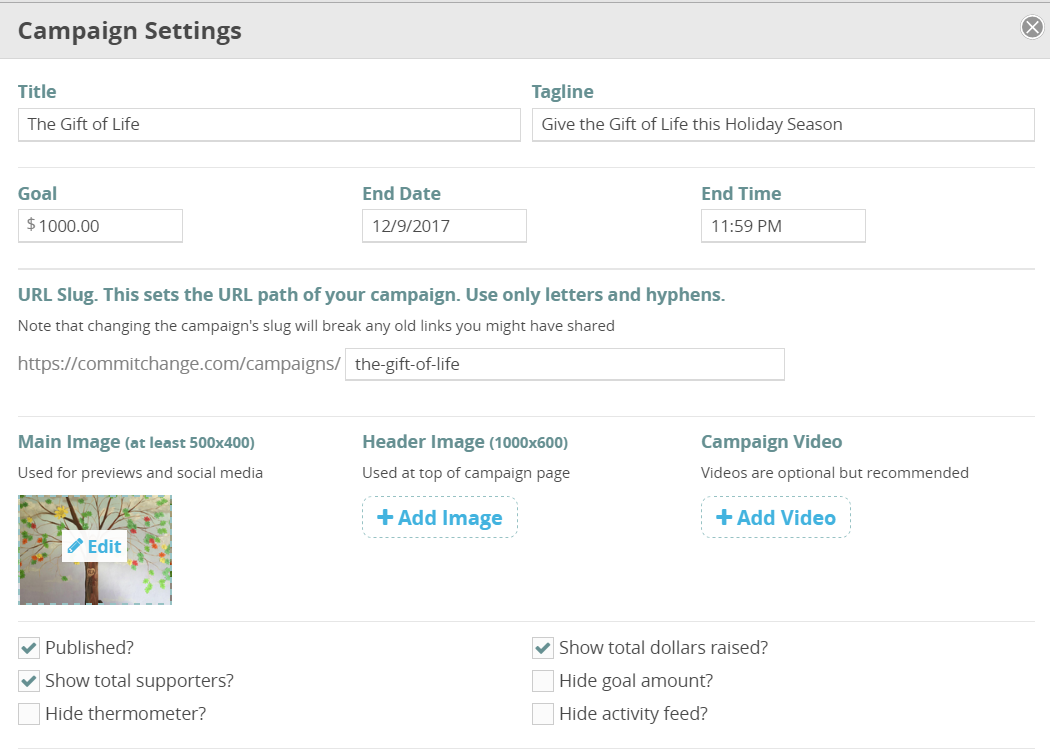The image size is (1050, 754).
Task: Uncheck Show total dollars raised?
Action: coord(543,648)
